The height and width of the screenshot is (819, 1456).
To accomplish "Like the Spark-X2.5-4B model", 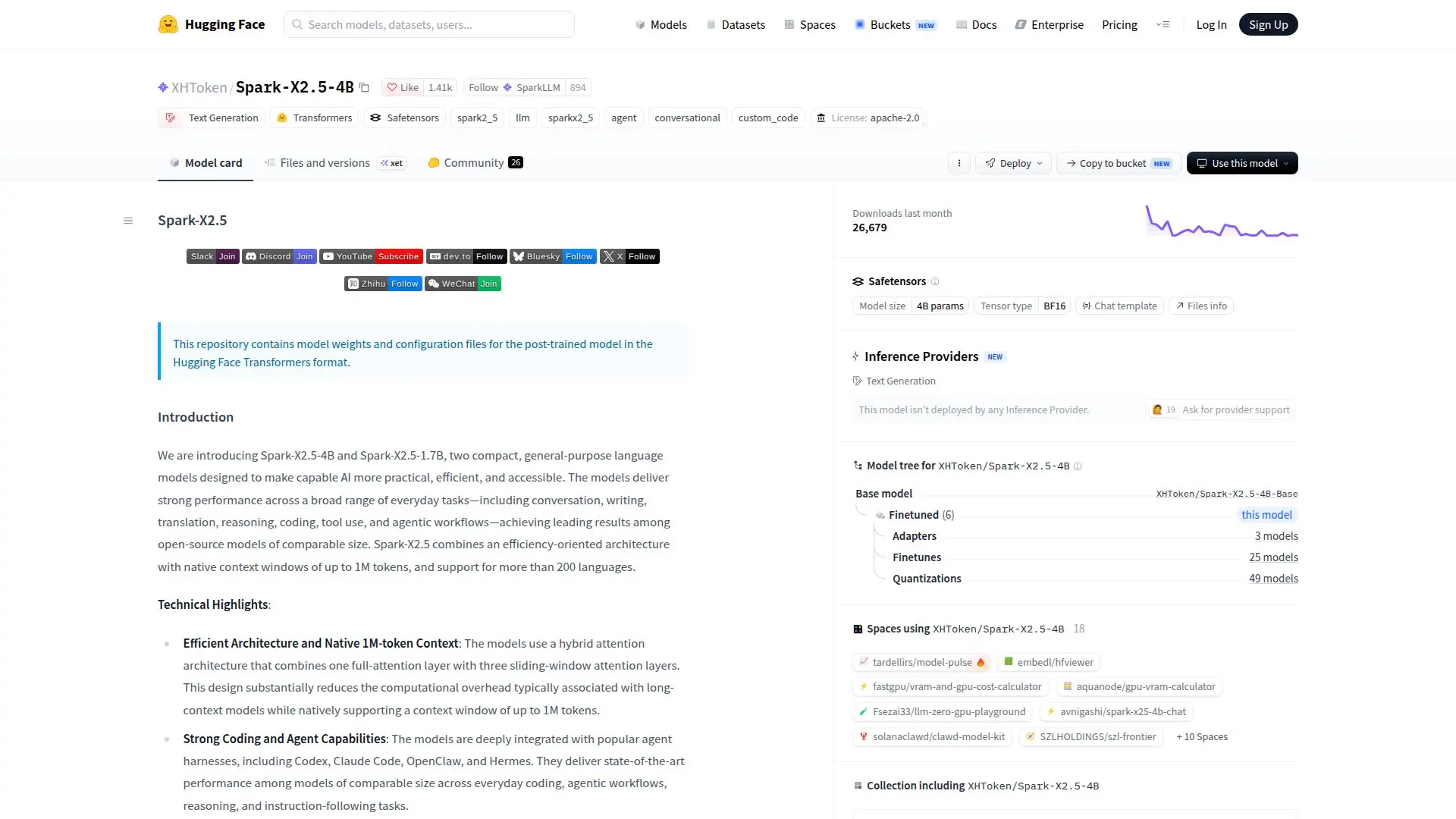I will (403, 87).
